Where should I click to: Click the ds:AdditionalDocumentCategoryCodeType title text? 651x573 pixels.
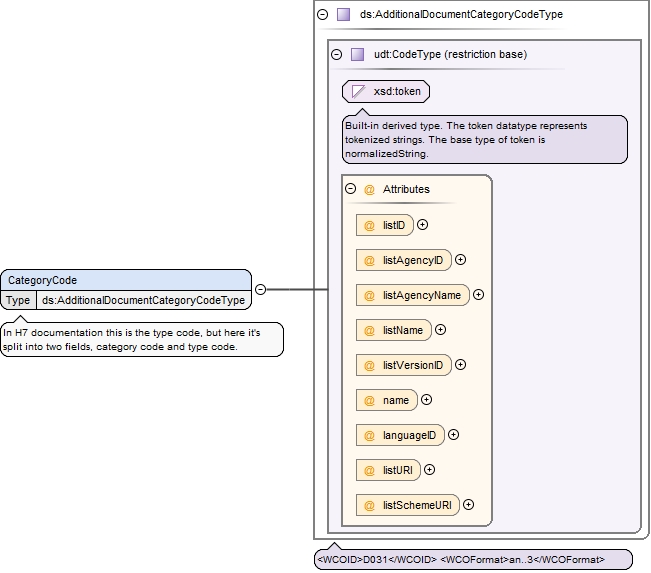[461, 15]
